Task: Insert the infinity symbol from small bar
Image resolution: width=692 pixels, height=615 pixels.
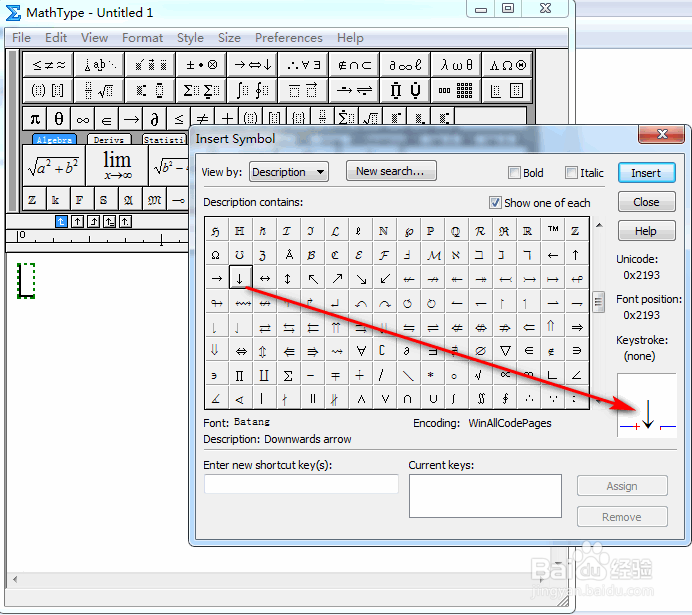Action: point(83,119)
